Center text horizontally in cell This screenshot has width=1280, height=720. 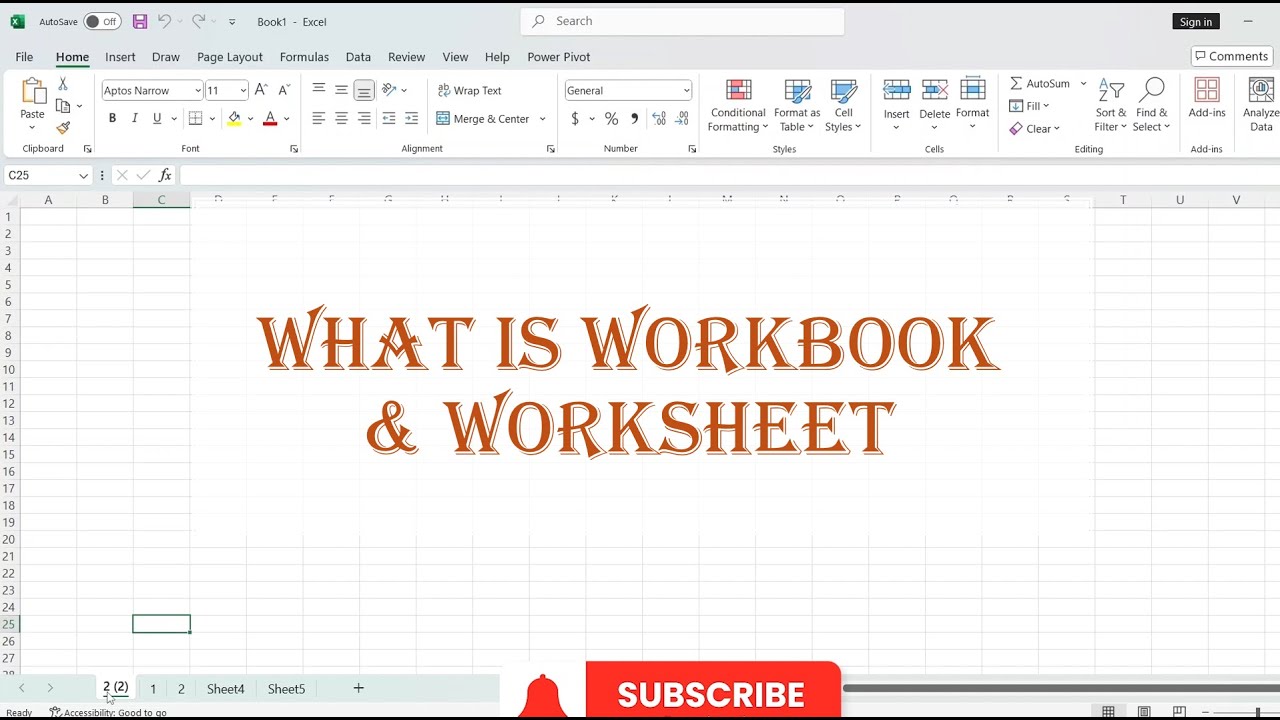pos(341,118)
